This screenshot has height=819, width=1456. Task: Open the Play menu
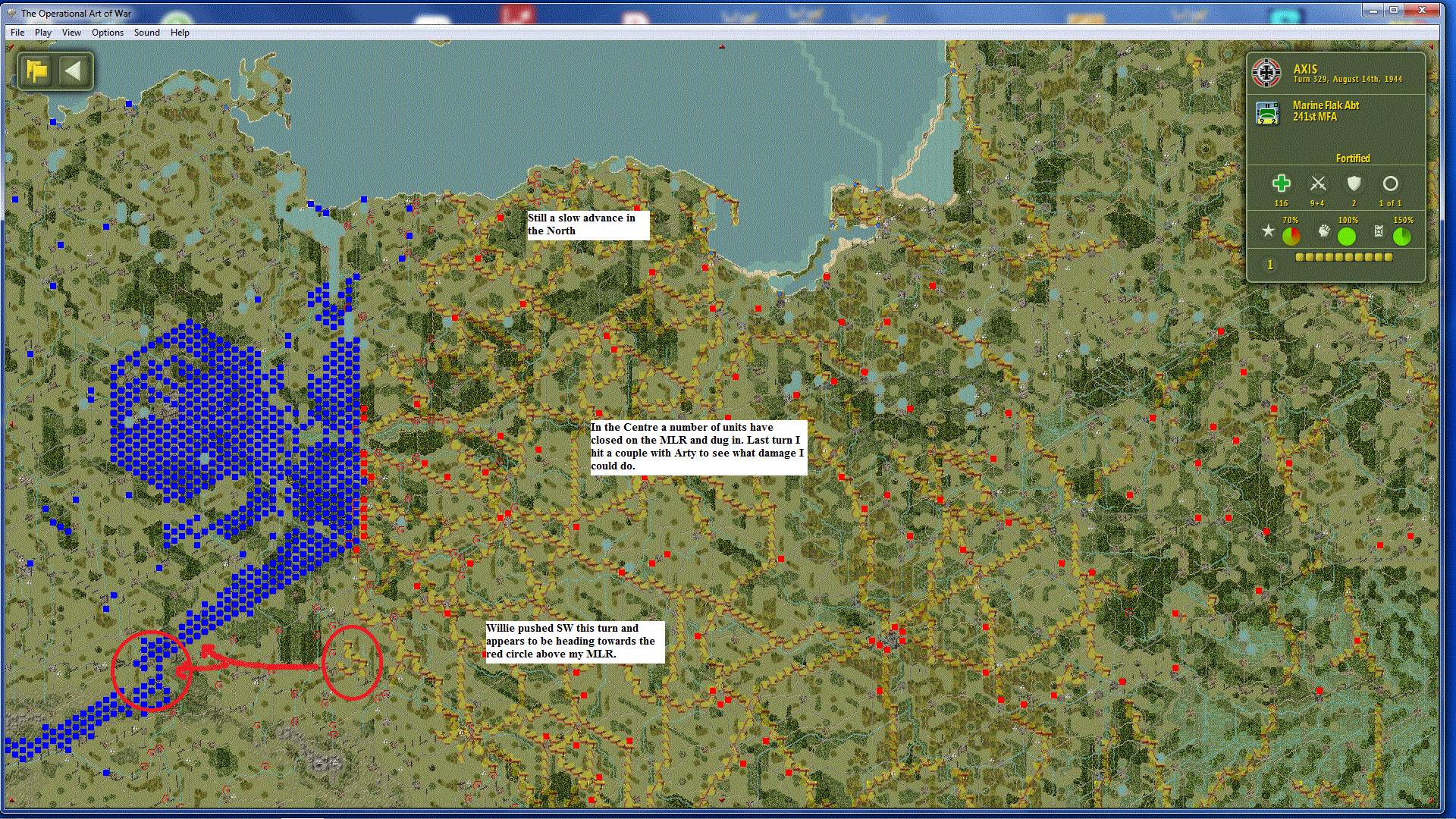click(43, 33)
